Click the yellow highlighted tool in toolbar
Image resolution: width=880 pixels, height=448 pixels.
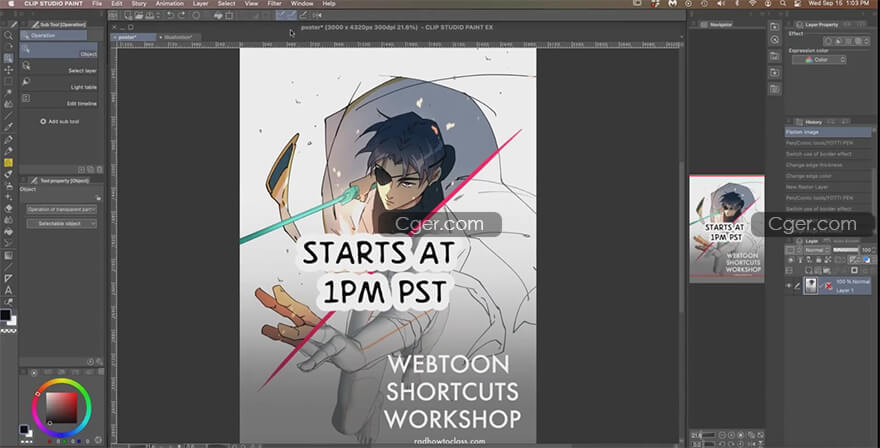tap(8, 161)
